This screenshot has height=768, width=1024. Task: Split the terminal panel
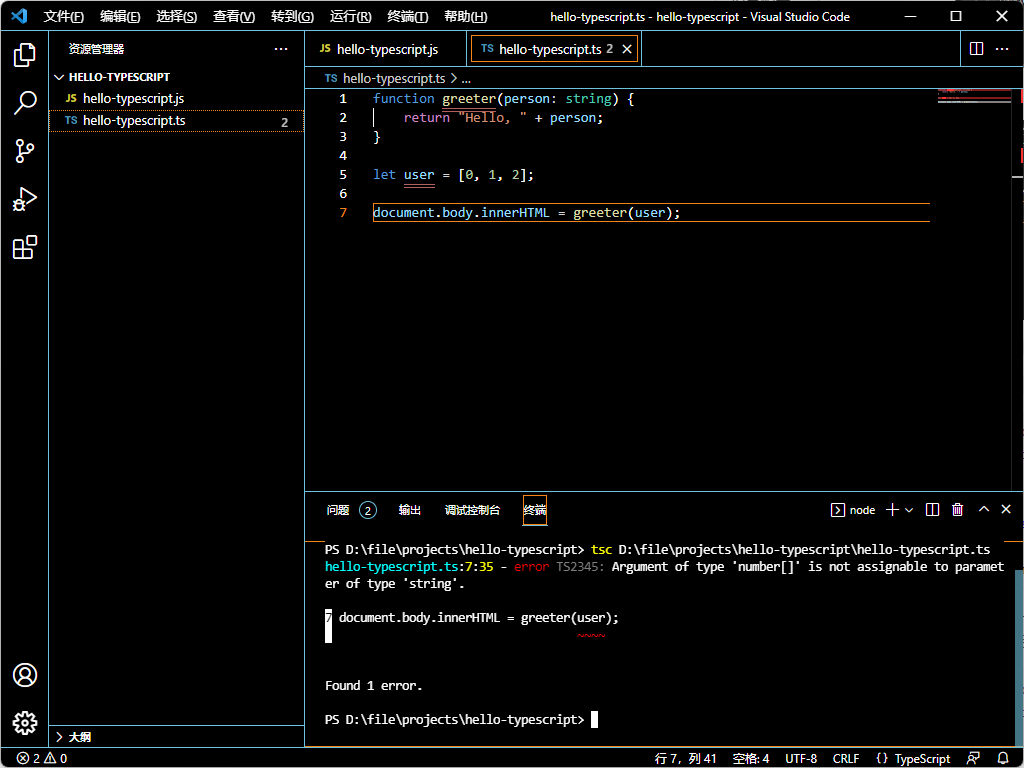[x=932, y=510]
